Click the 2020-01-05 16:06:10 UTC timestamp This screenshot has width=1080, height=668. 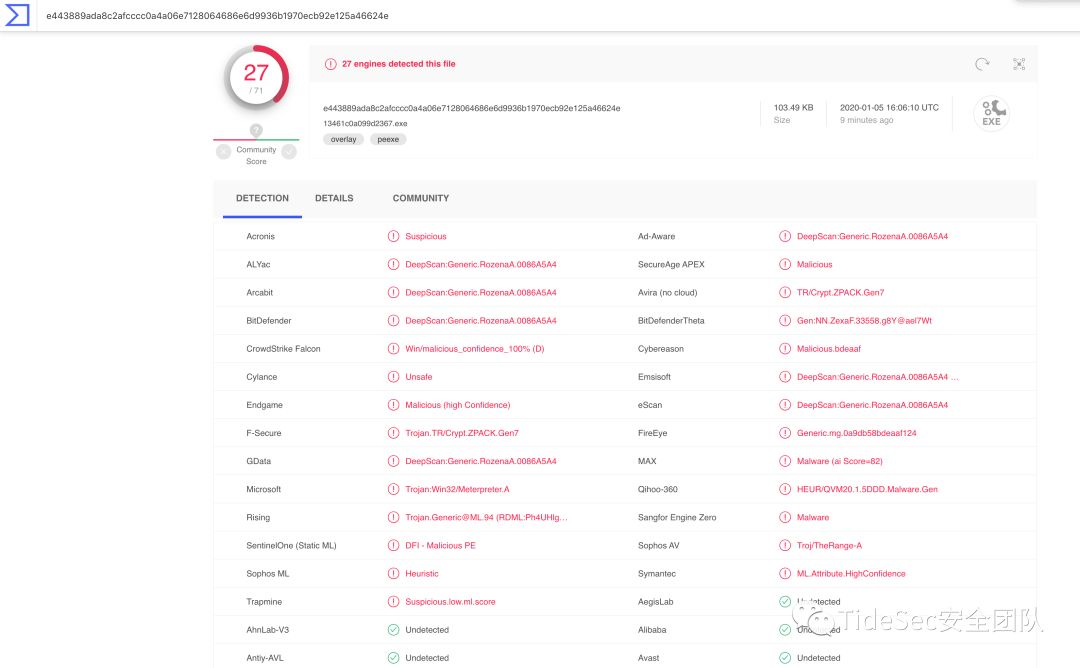pyautogui.click(x=889, y=108)
